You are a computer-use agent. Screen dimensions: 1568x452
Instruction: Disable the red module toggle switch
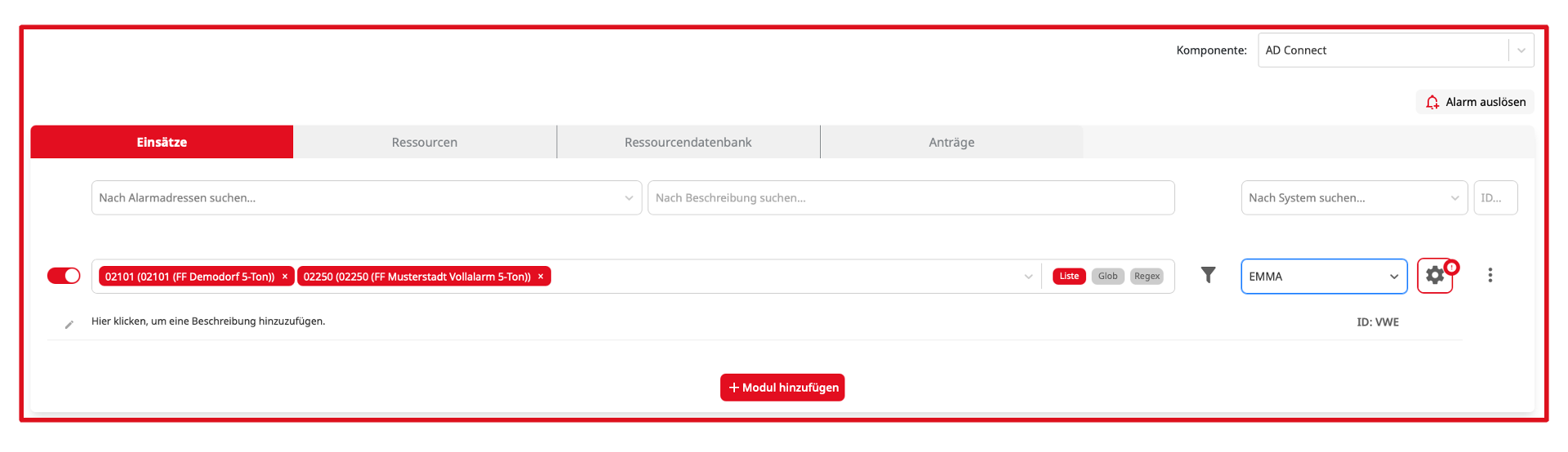[x=64, y=276]
